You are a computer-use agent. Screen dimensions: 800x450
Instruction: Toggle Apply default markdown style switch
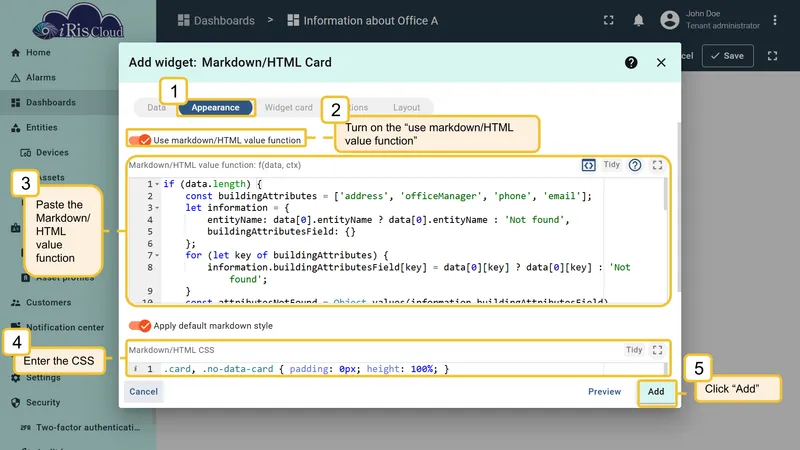click(140, 326)
